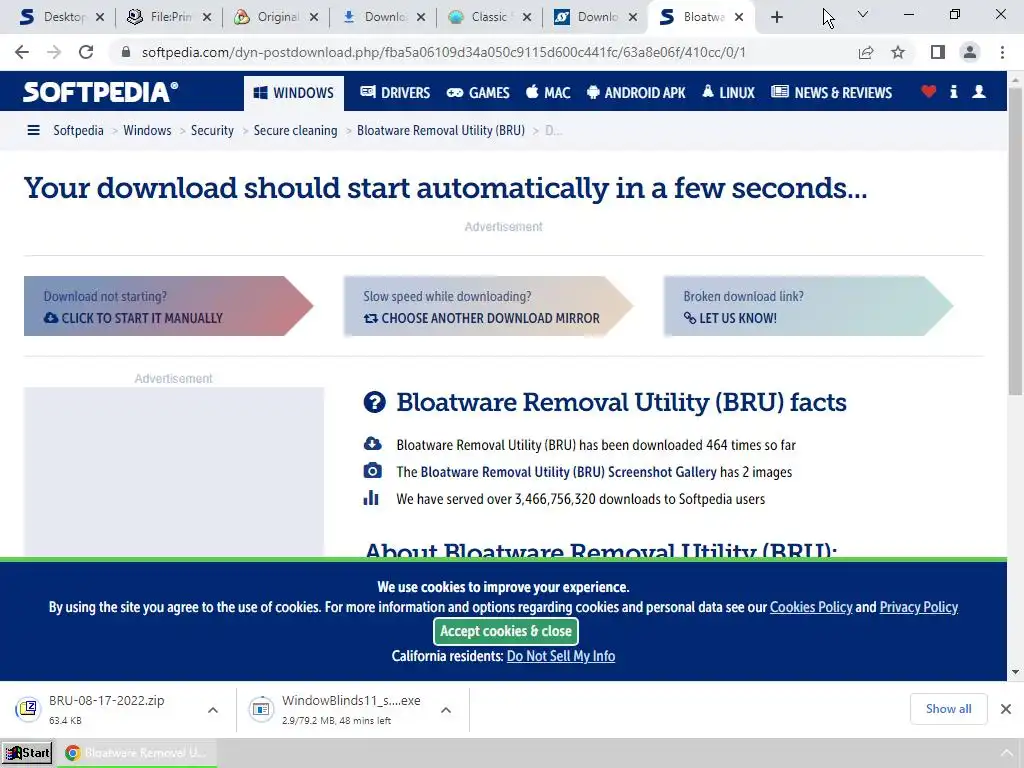Viewport: 1024px width, 768px height.
Task: Open the MAC section
Action: [x=548, y=93]
